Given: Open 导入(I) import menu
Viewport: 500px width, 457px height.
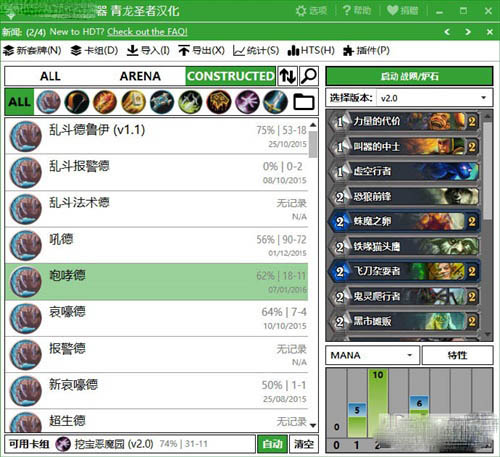Looking at the screenshot, I should click(148, 51).
